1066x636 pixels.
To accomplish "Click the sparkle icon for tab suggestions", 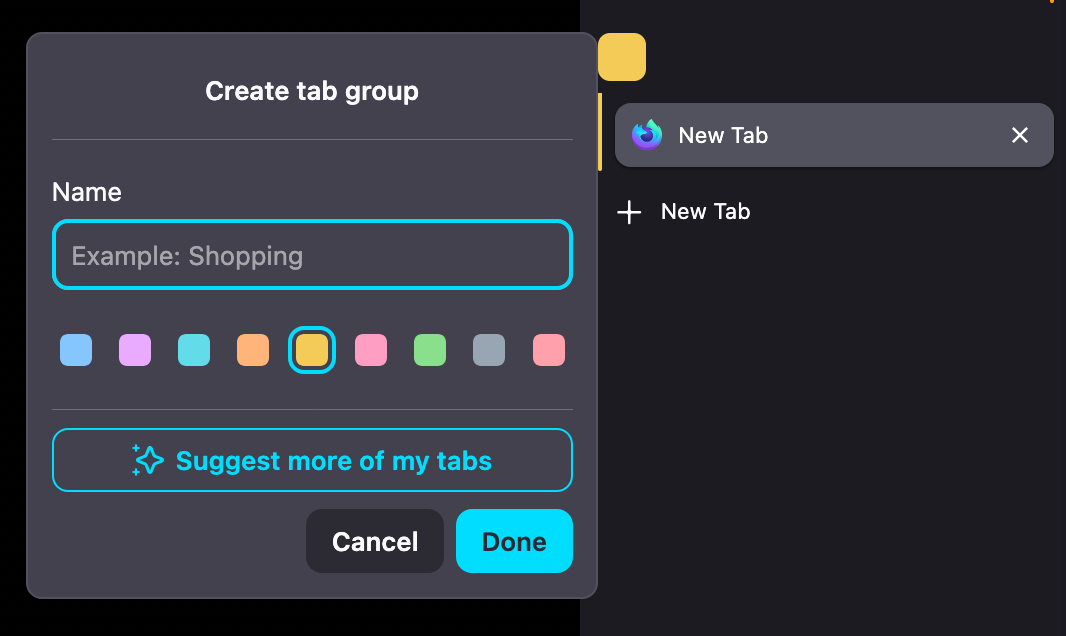I will coord(148,460).
